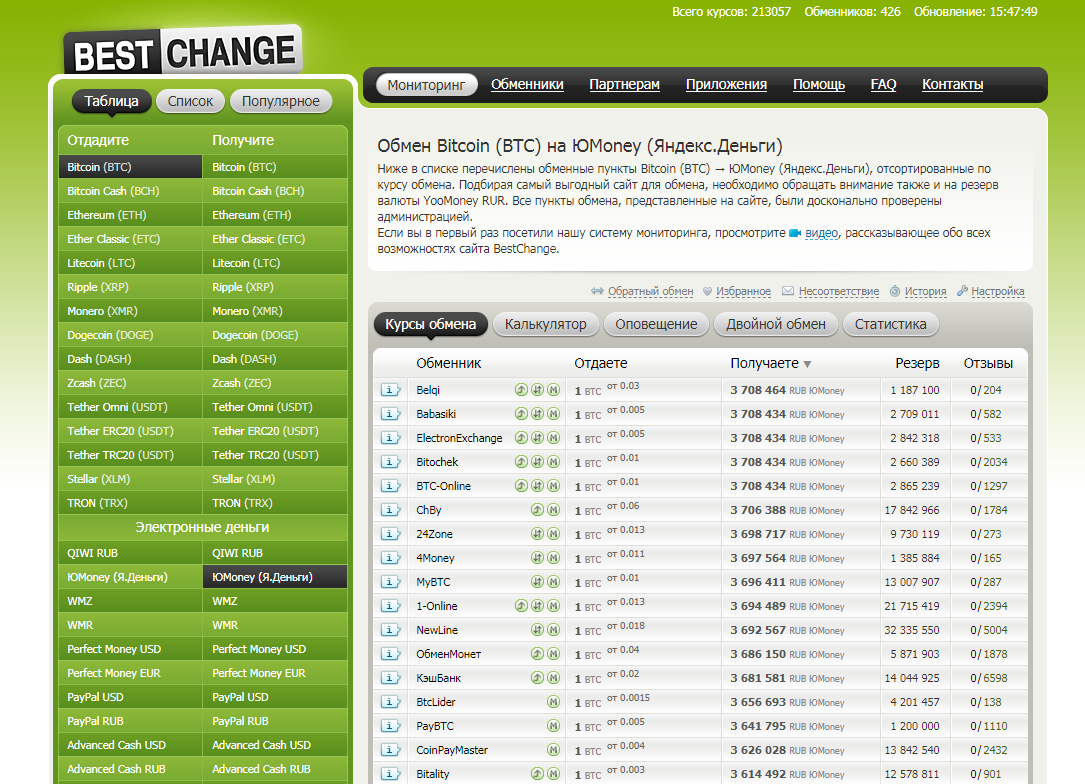Open the info icon for Babasiki

coord(390,414)
